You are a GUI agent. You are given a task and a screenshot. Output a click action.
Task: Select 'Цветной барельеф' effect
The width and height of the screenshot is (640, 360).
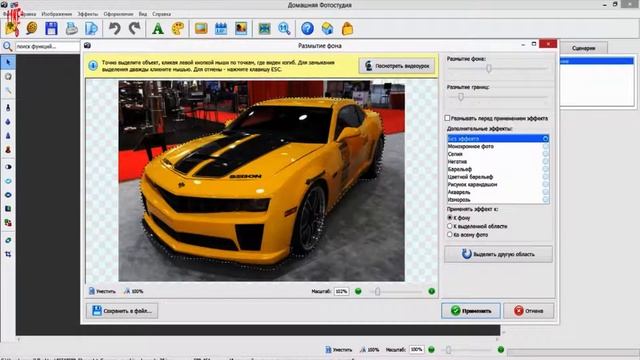click(498, 177)
